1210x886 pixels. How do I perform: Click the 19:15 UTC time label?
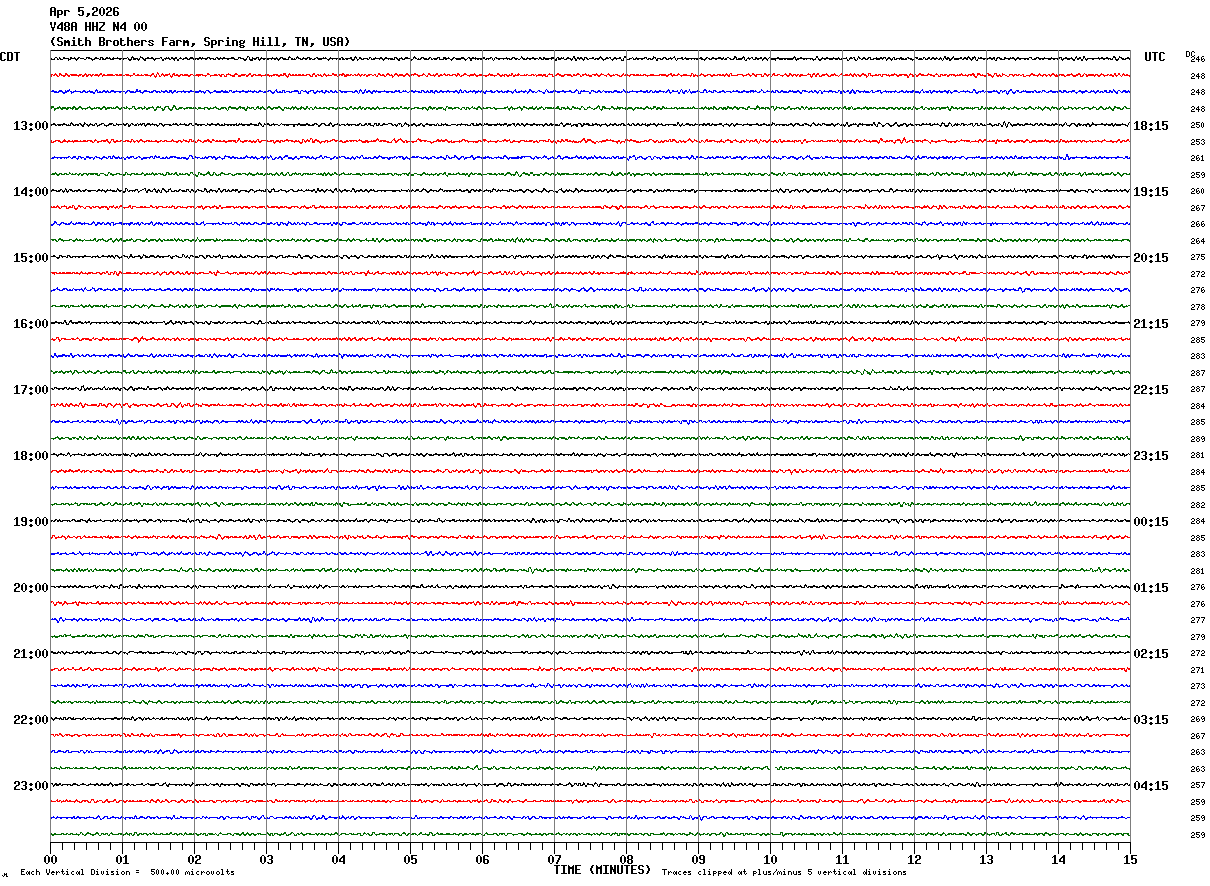pos(1151,192)
